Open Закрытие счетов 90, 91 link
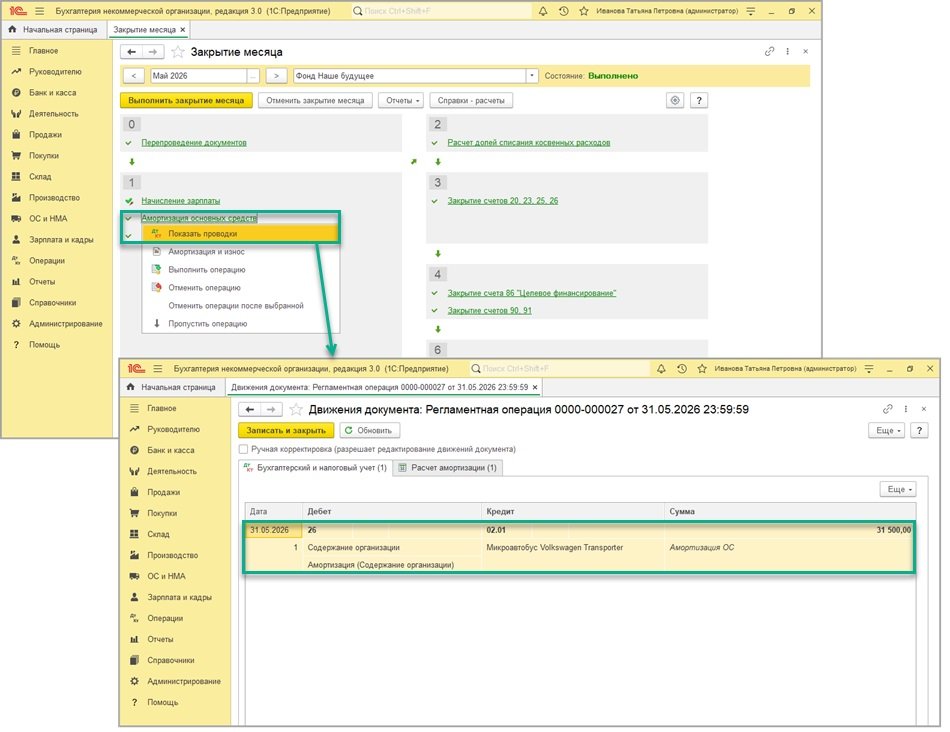 click(490, 310)
